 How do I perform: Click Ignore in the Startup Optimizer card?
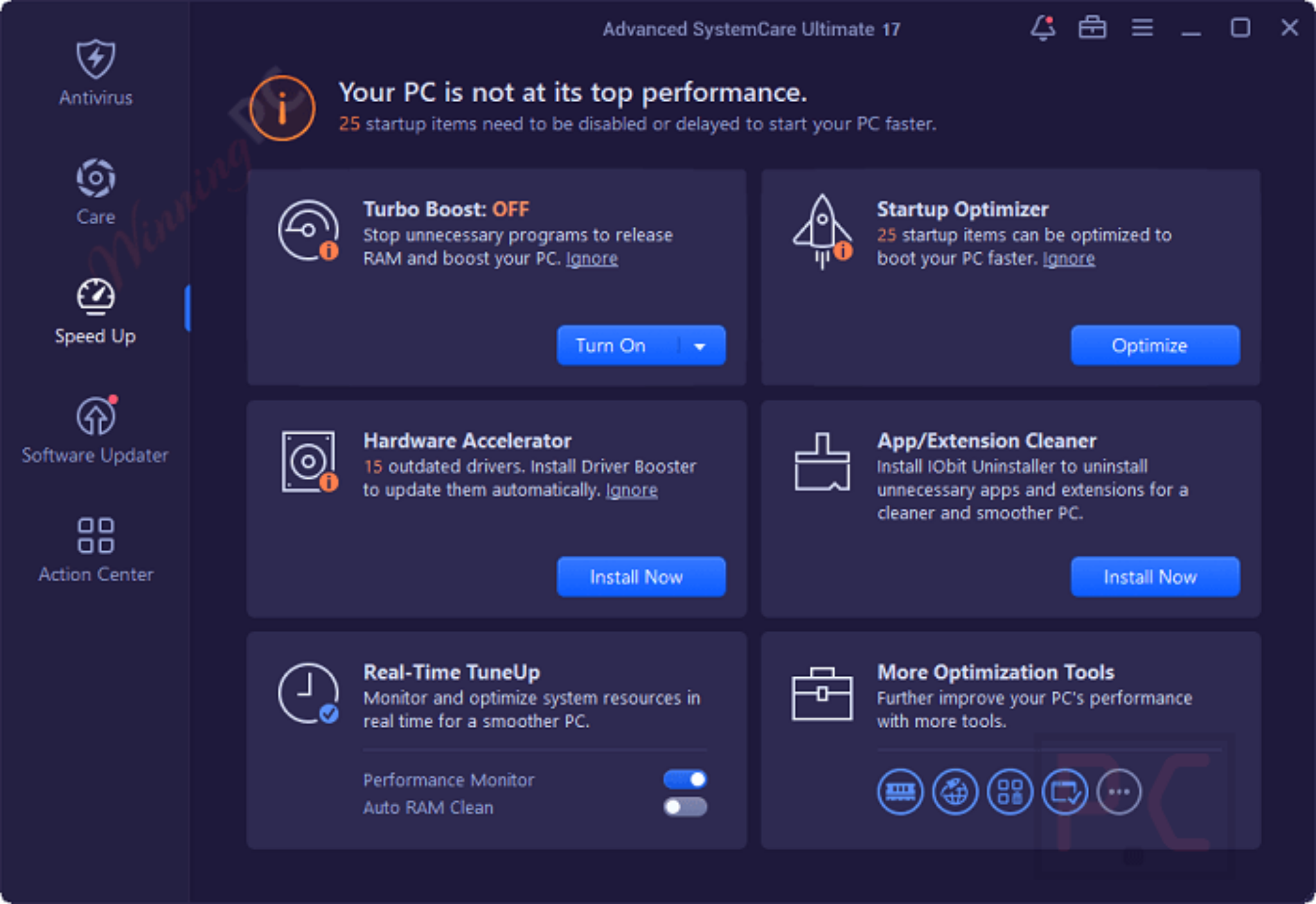pos(1069,258)
